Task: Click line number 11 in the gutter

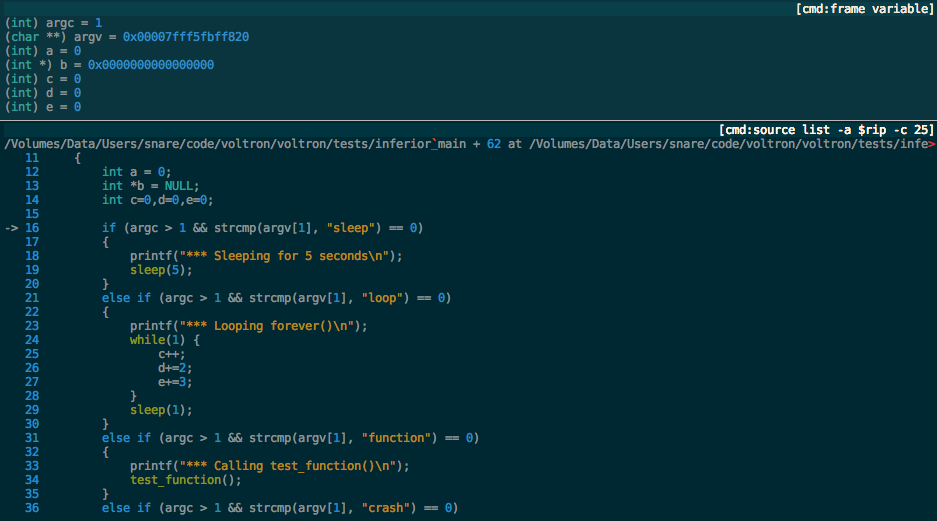Action: click(32, 159)
